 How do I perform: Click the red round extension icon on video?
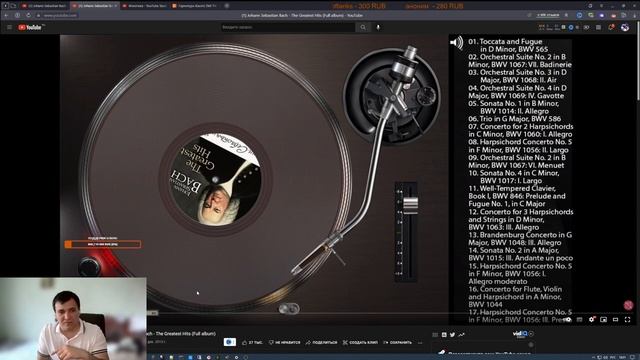628,305
